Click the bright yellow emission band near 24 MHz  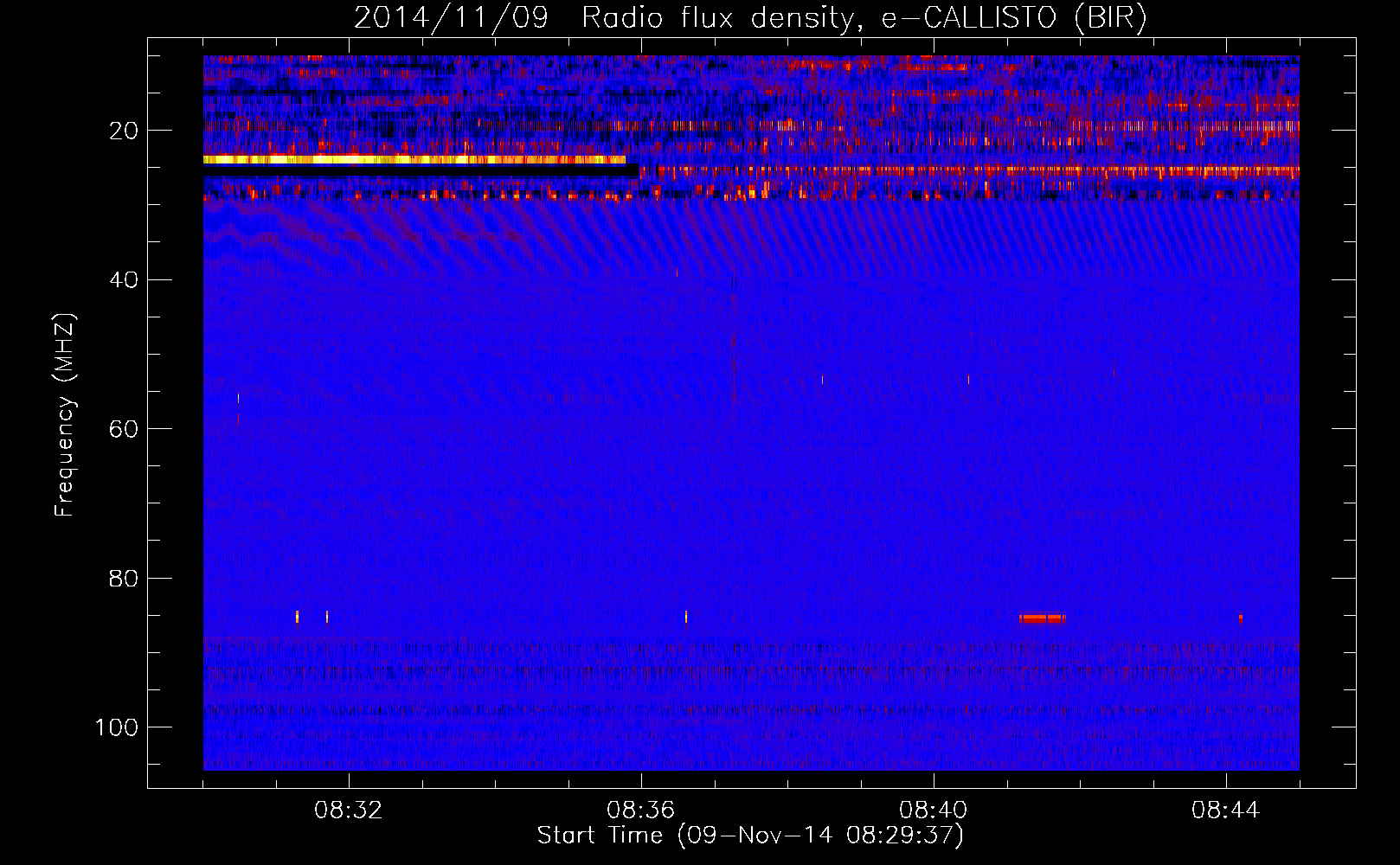tap(414, 159)
